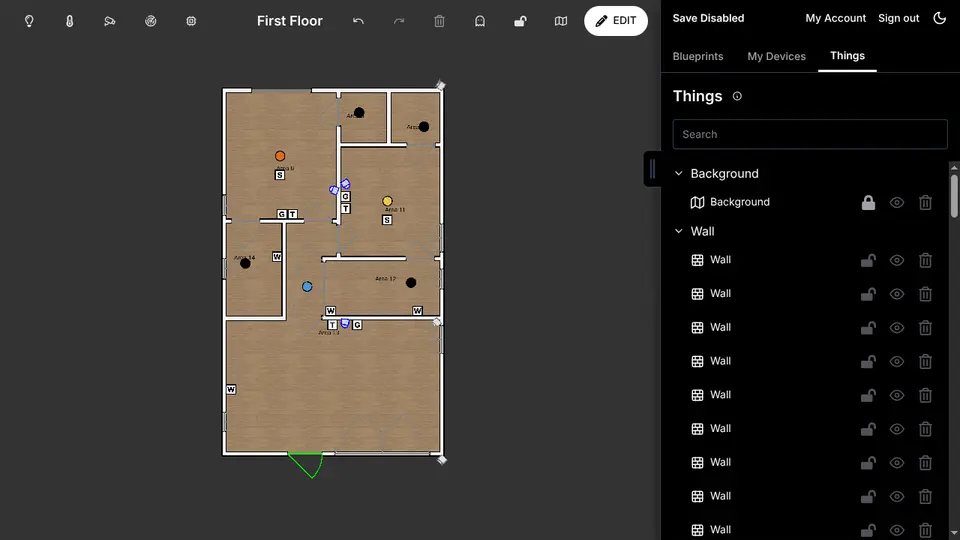Click the S marker below Area 11 label

coord(387,220)
